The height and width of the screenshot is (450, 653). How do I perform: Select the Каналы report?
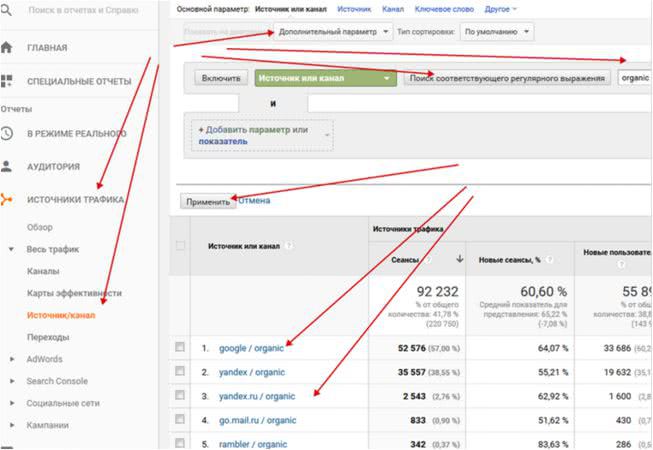[x=43, y=271]
